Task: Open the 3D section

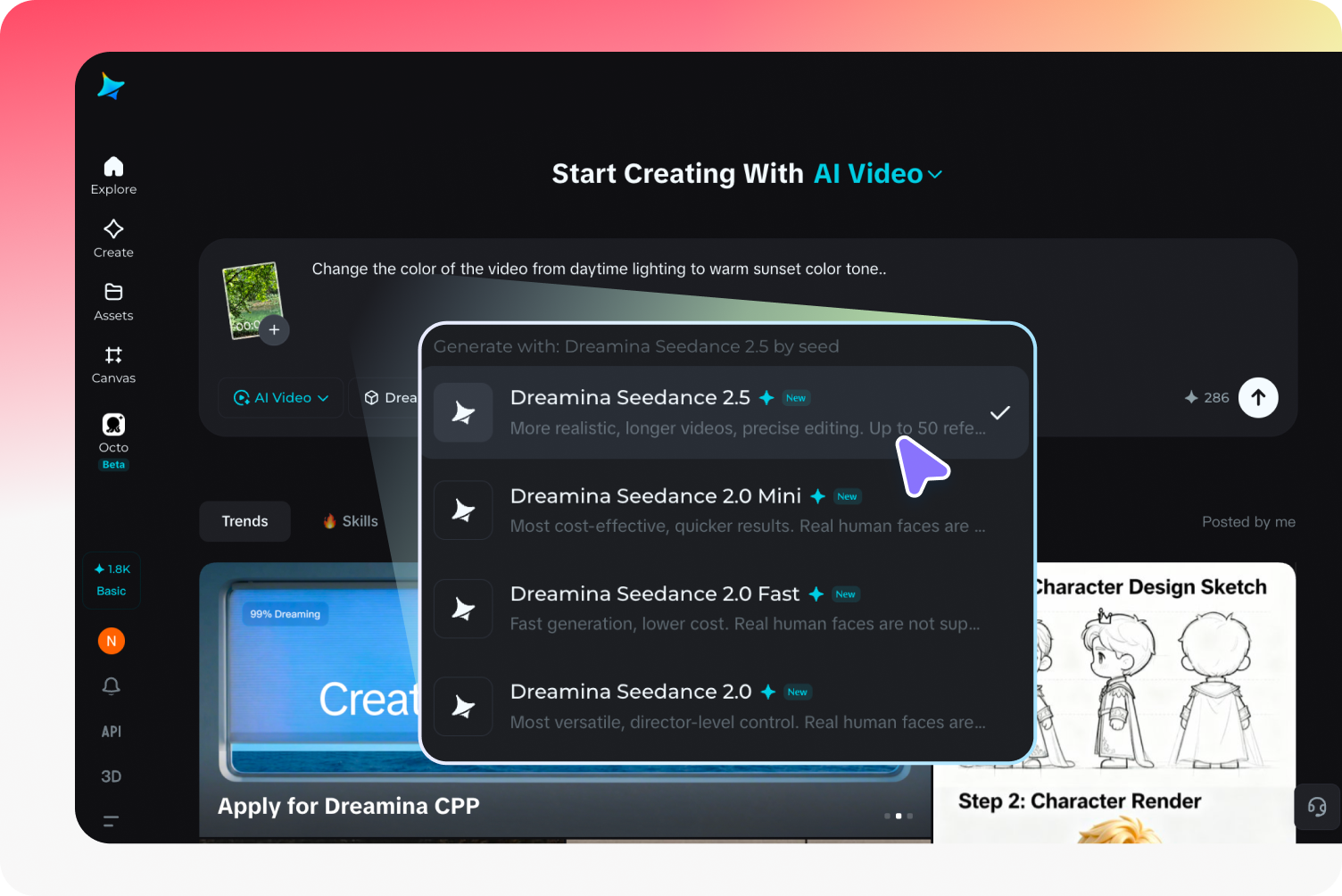Action: click(x=112, y=776)
